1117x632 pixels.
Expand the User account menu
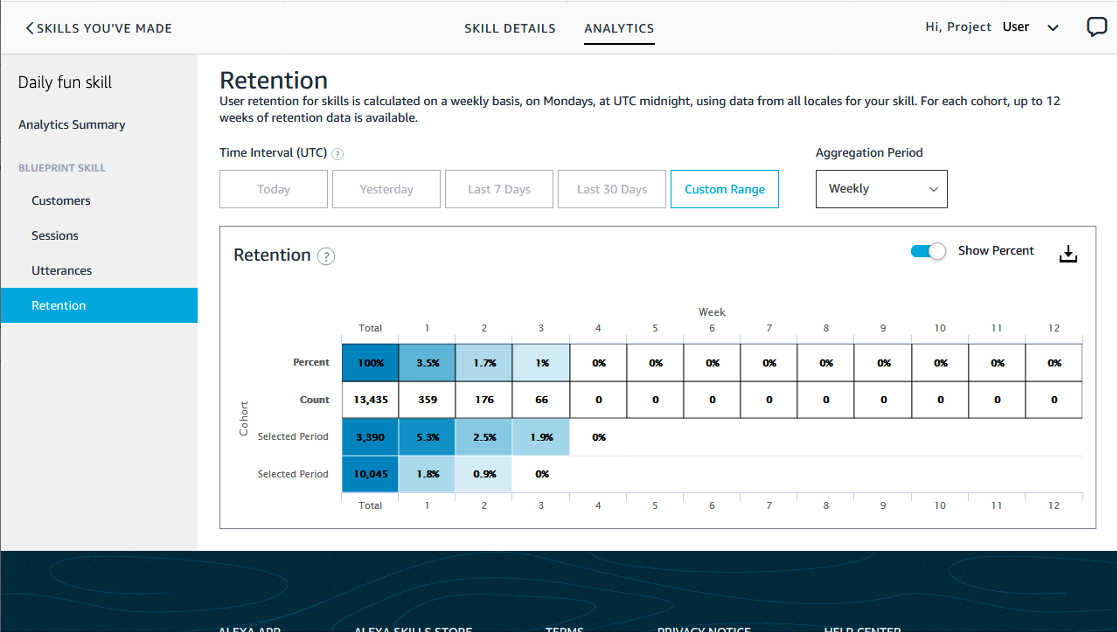[x=1053, y=27]
